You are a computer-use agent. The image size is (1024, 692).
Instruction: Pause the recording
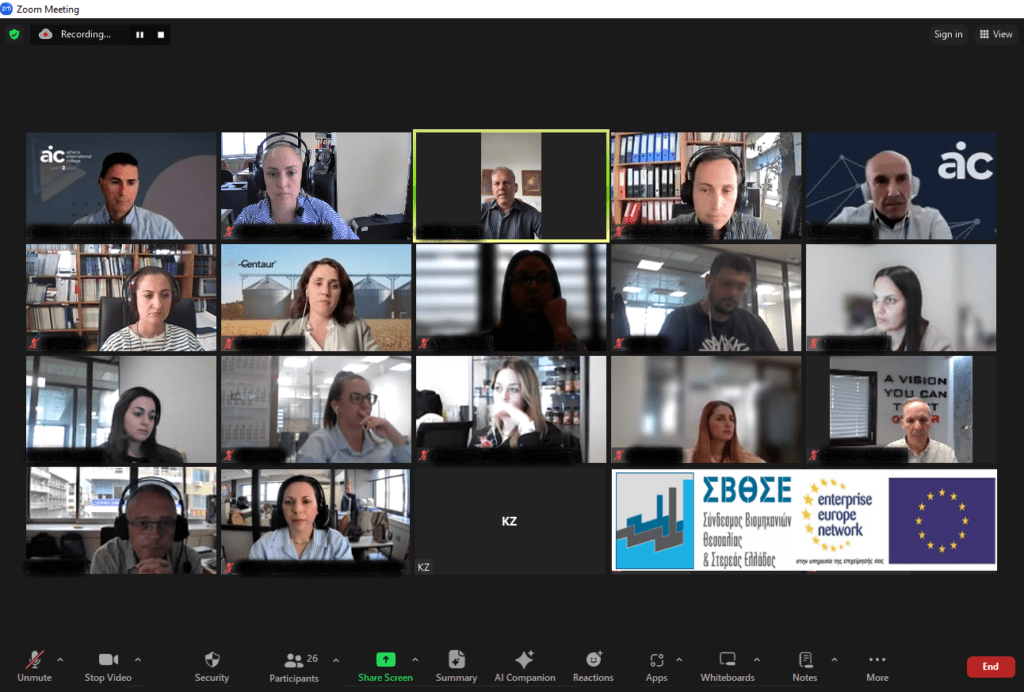140,35
